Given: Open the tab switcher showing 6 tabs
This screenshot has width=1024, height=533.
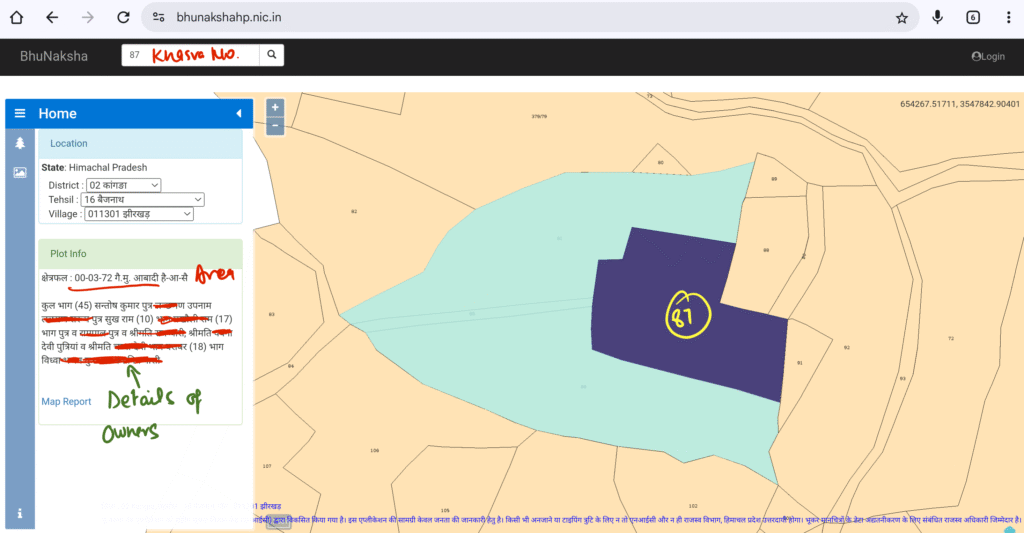Looking at the screenshot, I should (973, 18).
